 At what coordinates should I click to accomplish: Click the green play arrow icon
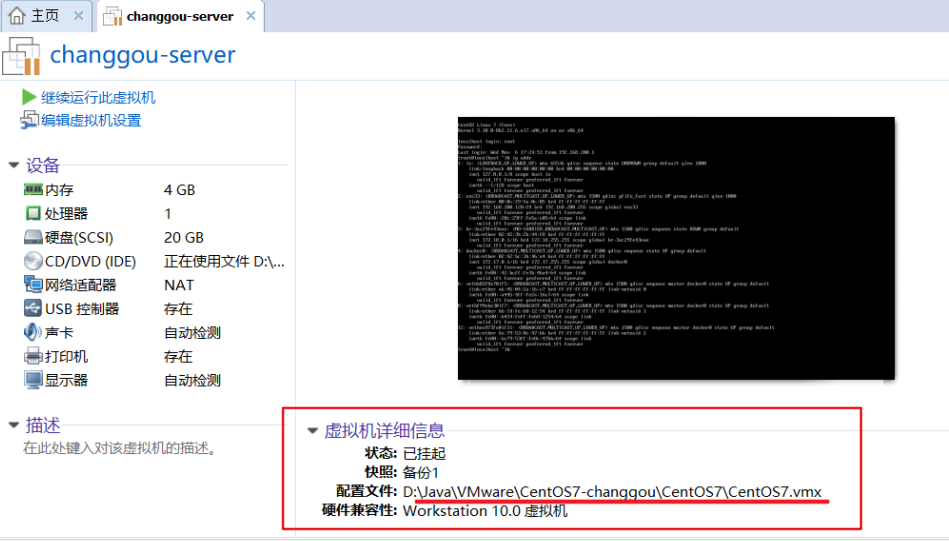(28, 97)
